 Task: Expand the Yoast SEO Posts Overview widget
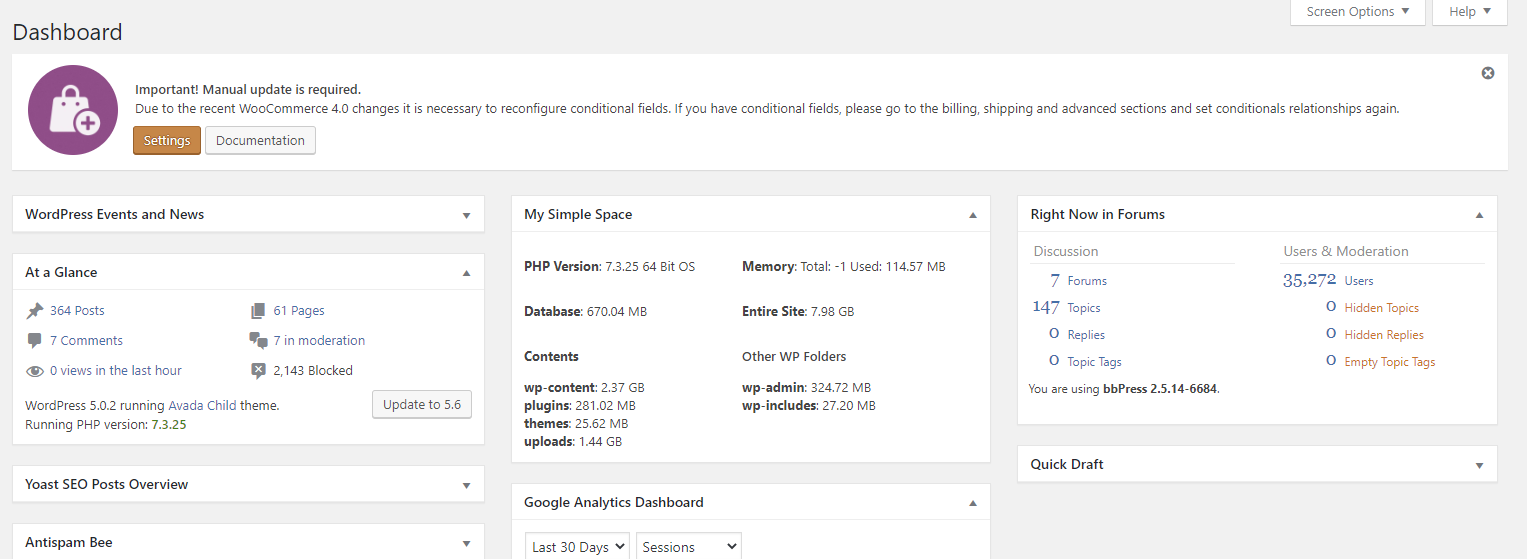pyautogui.click(x=466, y=485)
